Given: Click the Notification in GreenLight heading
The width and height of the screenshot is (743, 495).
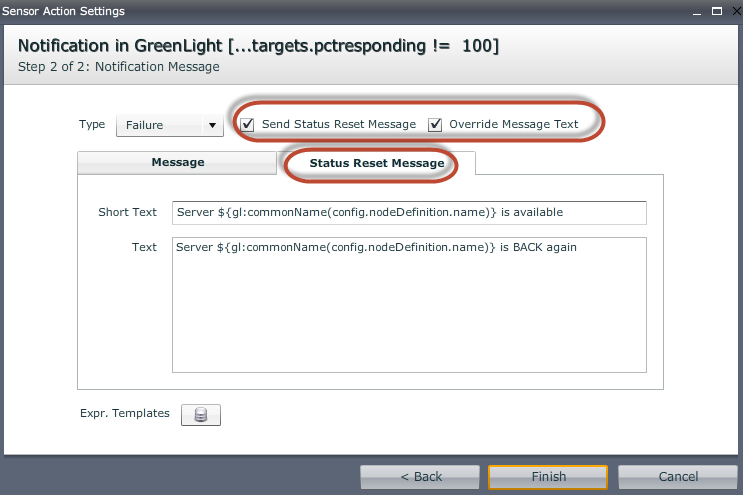Looking at the screenshot, I should (x=258, y=46).
